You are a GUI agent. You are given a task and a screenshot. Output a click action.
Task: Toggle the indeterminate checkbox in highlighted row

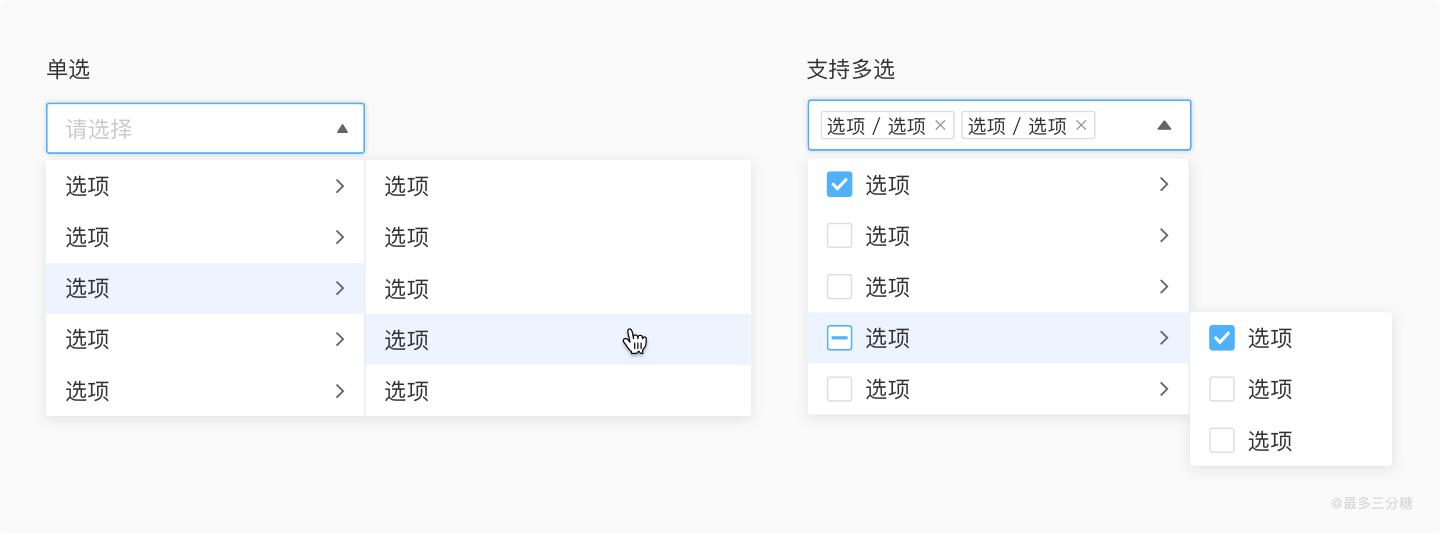(839, 339)
